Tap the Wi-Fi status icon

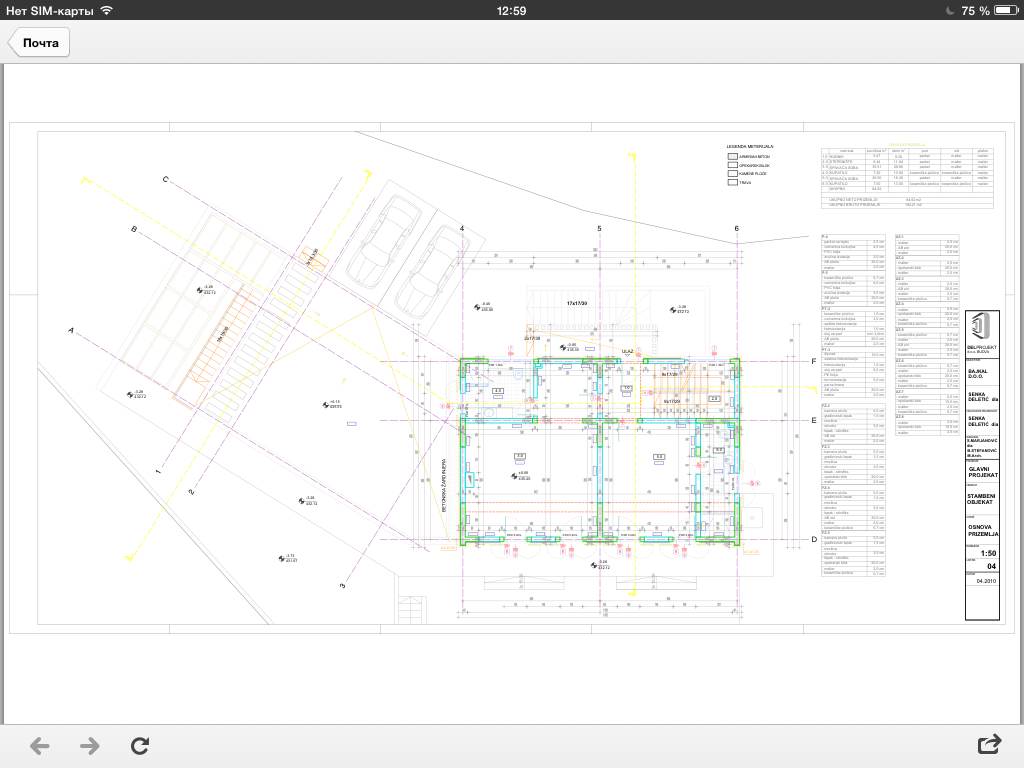106,10
